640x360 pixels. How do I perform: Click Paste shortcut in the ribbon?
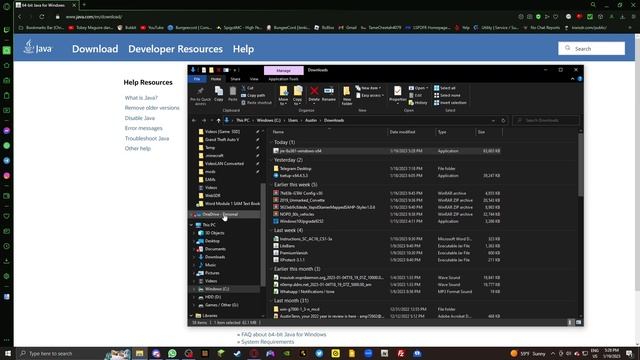coord(256,102)
